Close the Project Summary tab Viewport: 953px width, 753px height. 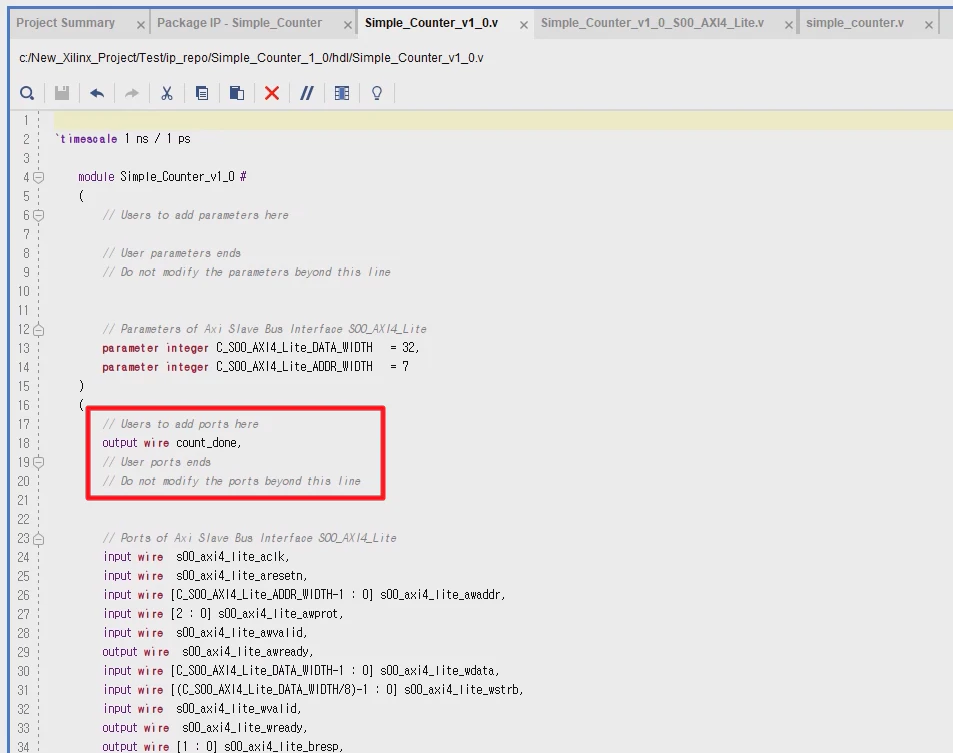coord(140,25)
